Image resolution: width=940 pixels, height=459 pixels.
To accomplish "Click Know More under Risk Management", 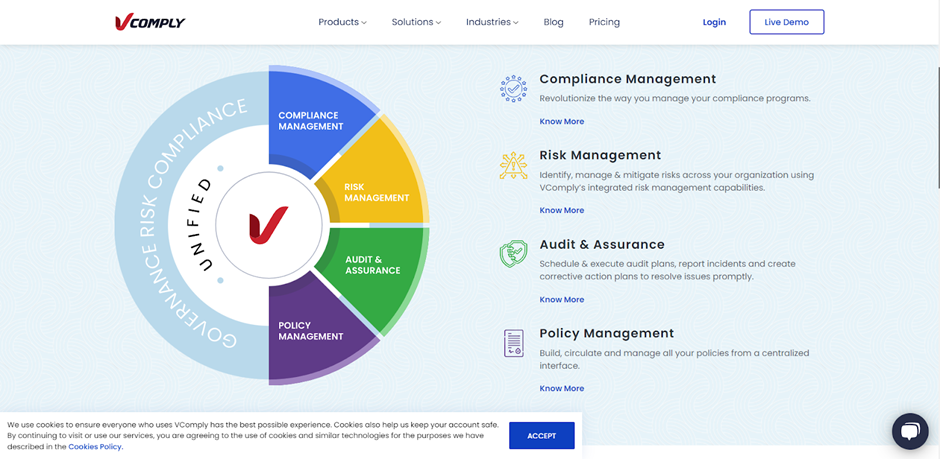I will (x=562, y=210).
